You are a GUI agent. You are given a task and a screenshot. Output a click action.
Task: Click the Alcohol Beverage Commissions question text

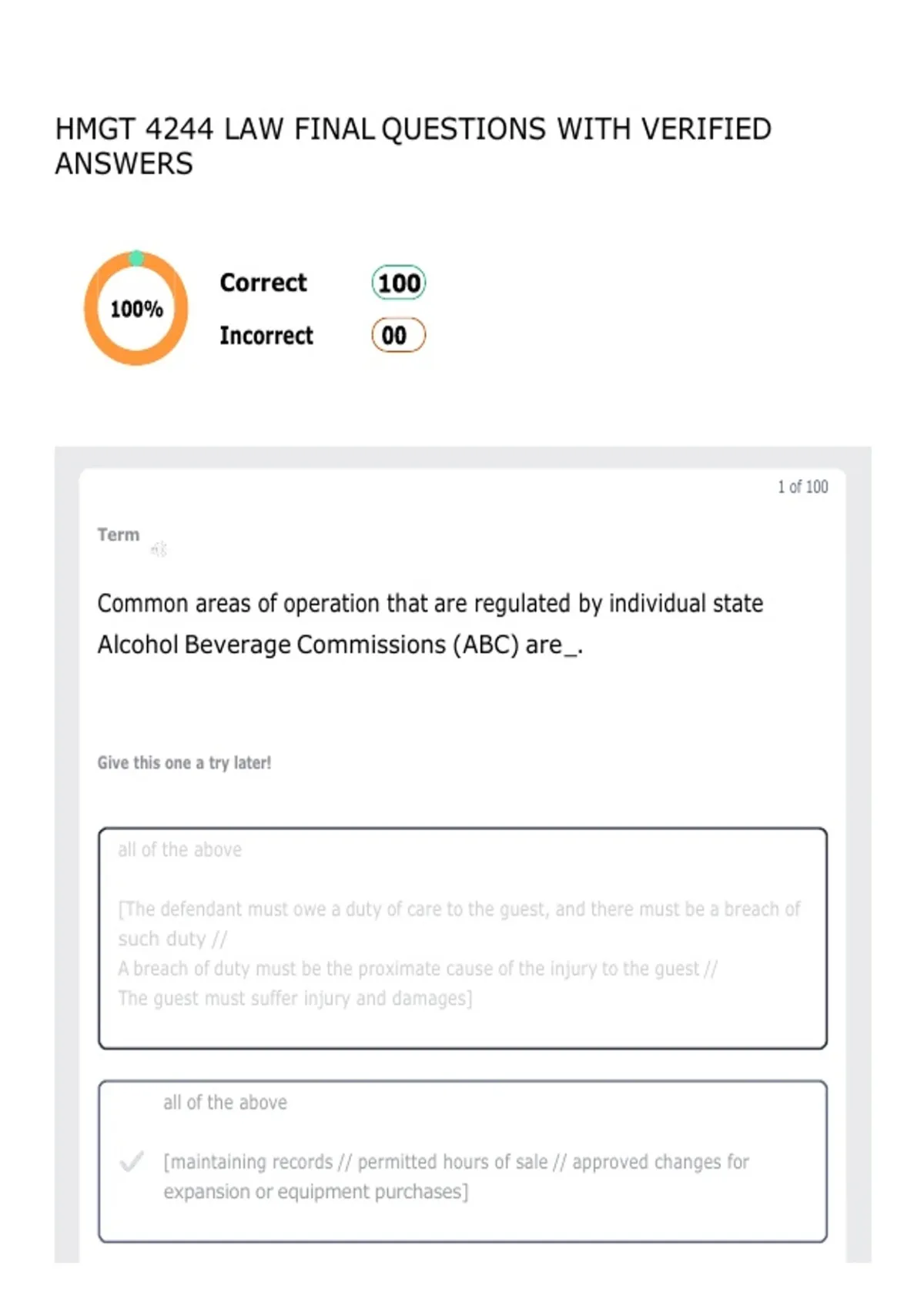click(x=430, y=624)
